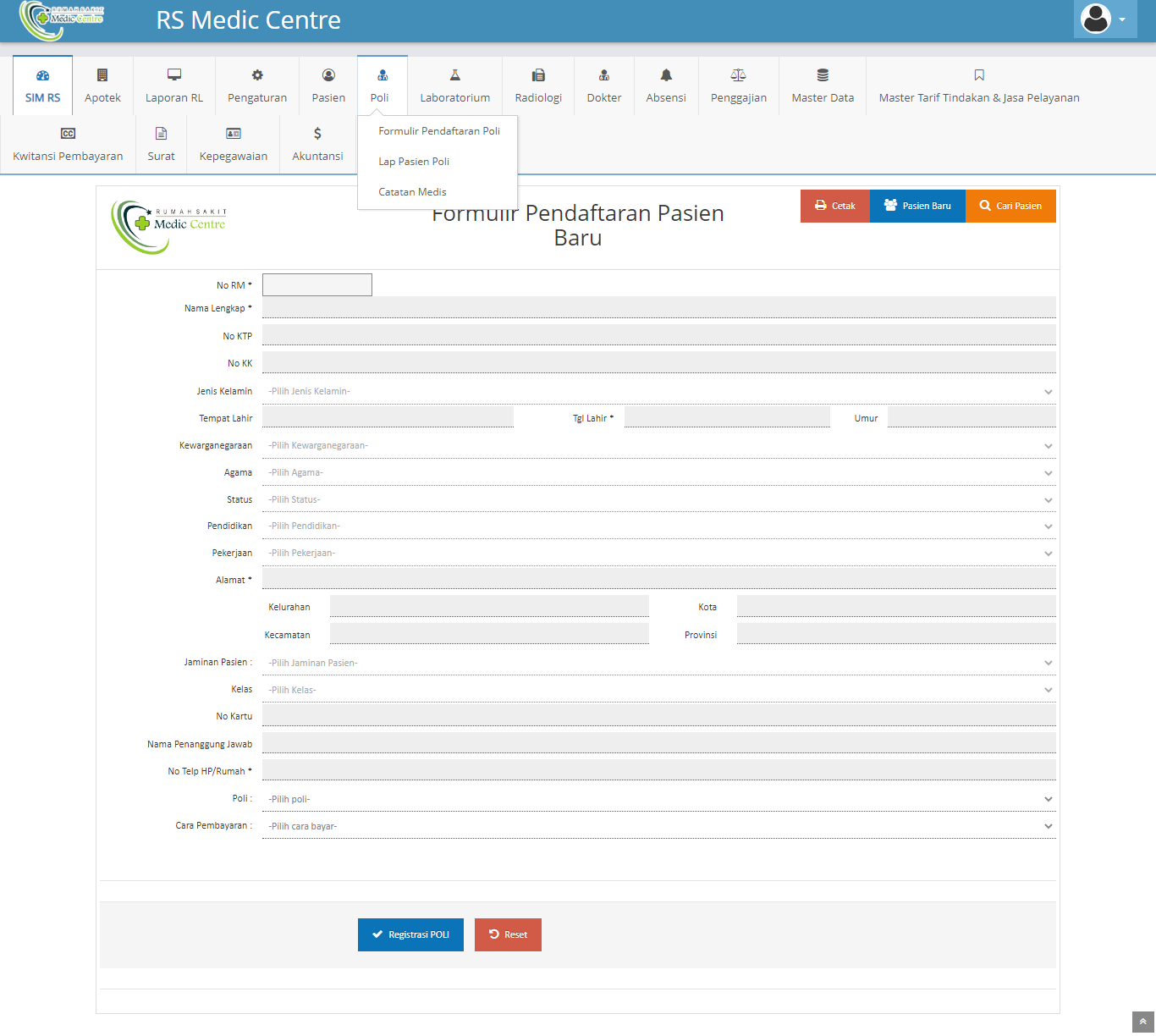Click the orange Cari Pasien button

click(1010, 206)
